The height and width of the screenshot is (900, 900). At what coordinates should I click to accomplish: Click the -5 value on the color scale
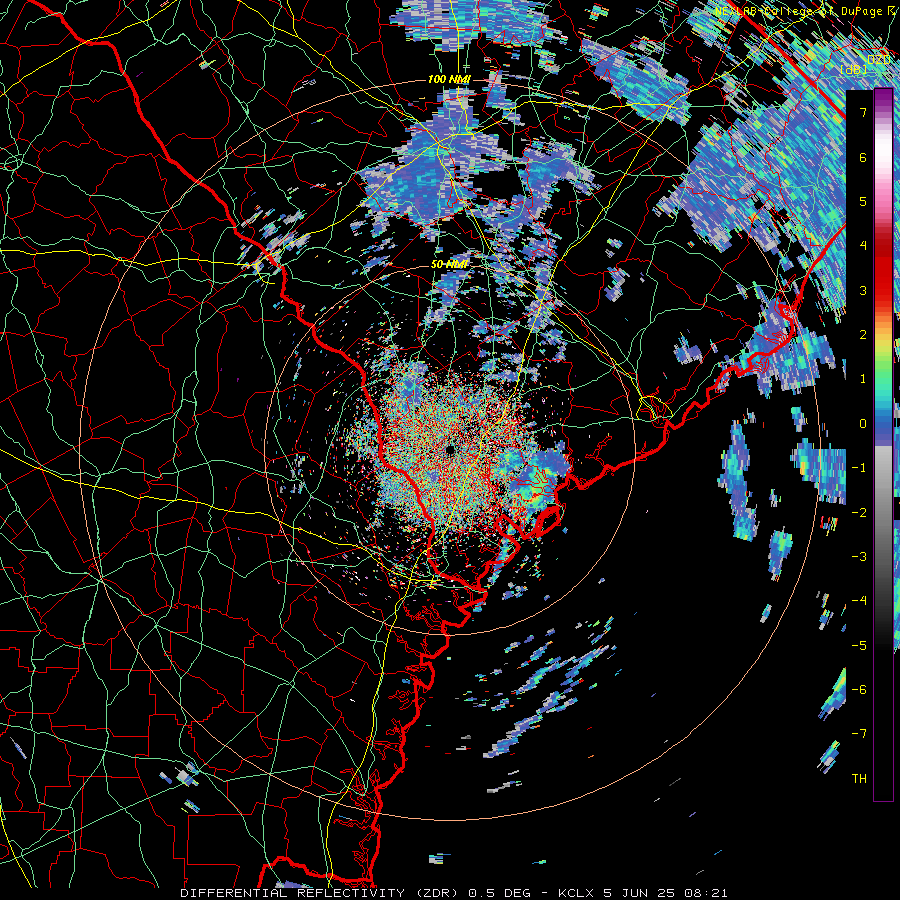(859, 645)
